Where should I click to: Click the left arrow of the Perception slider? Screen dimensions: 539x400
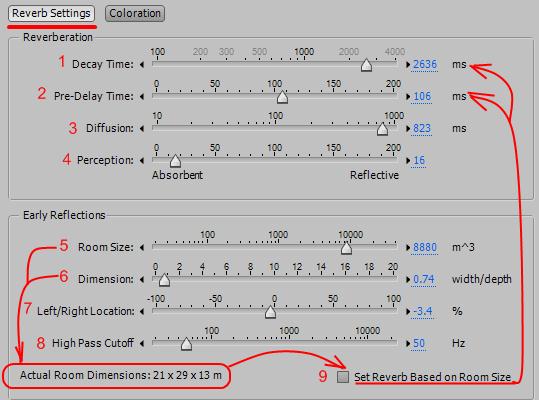[x=142, y=160]
